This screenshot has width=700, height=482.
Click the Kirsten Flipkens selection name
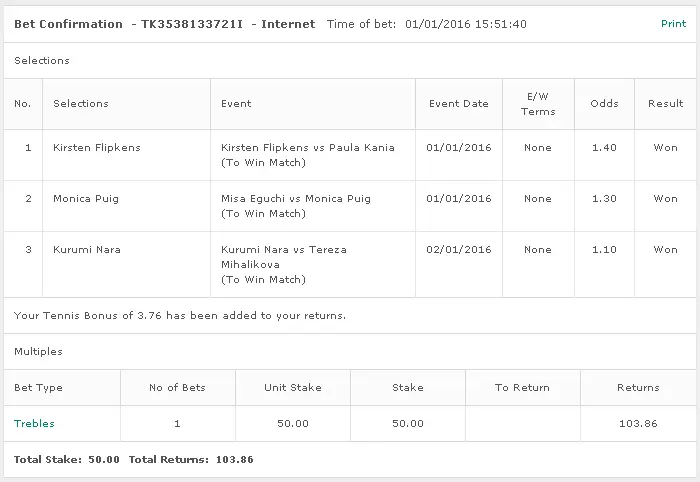tap(97, 147)
